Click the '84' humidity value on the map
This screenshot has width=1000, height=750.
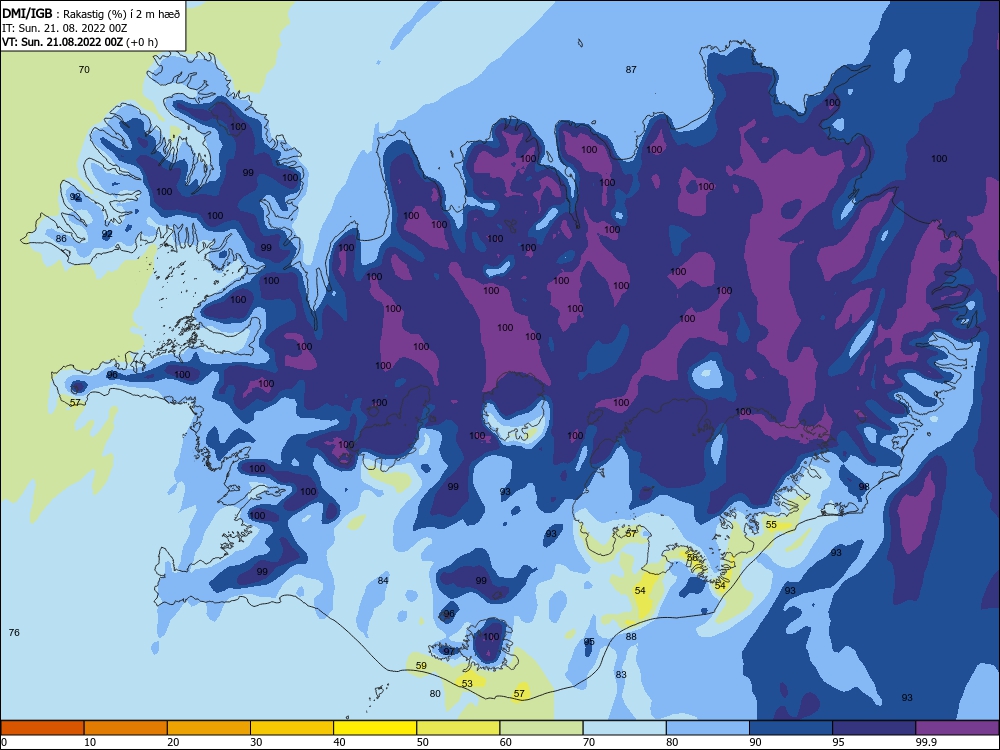[x=383, y=580]
